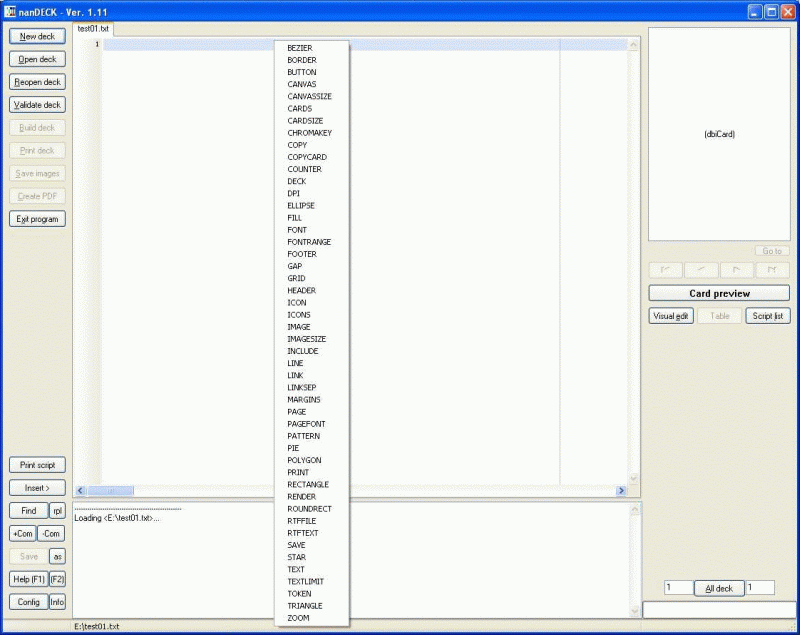Click the New deck button
The width and height of the screenshot is (800, 635).
point(37,36)
